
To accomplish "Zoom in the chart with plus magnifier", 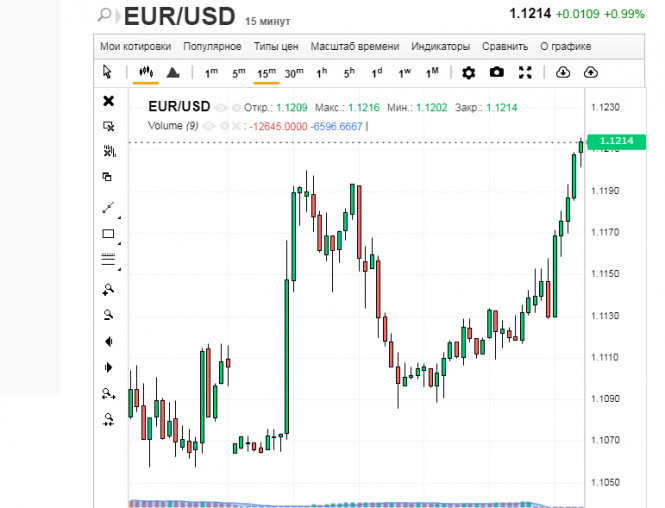I will 108,290.
